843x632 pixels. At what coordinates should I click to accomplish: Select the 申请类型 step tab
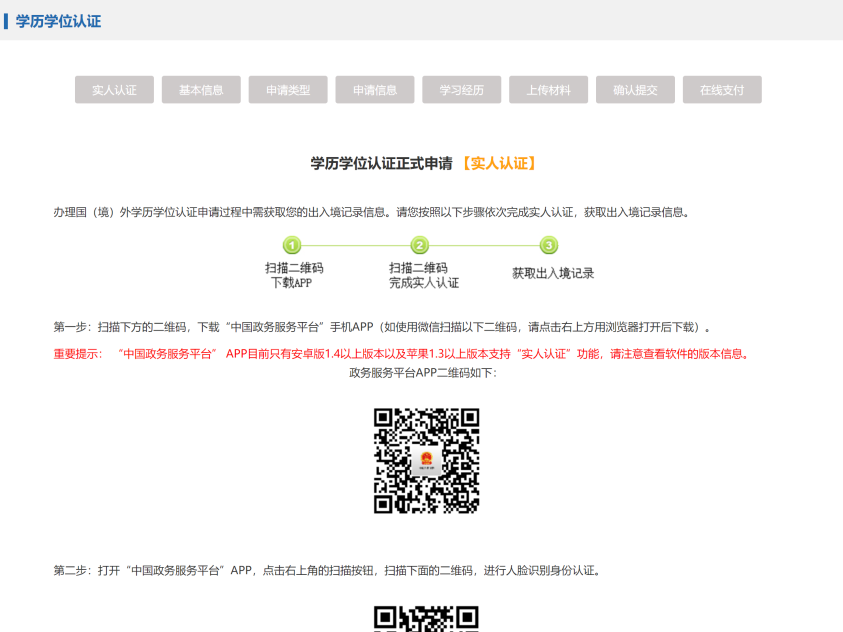click(288, 90)
